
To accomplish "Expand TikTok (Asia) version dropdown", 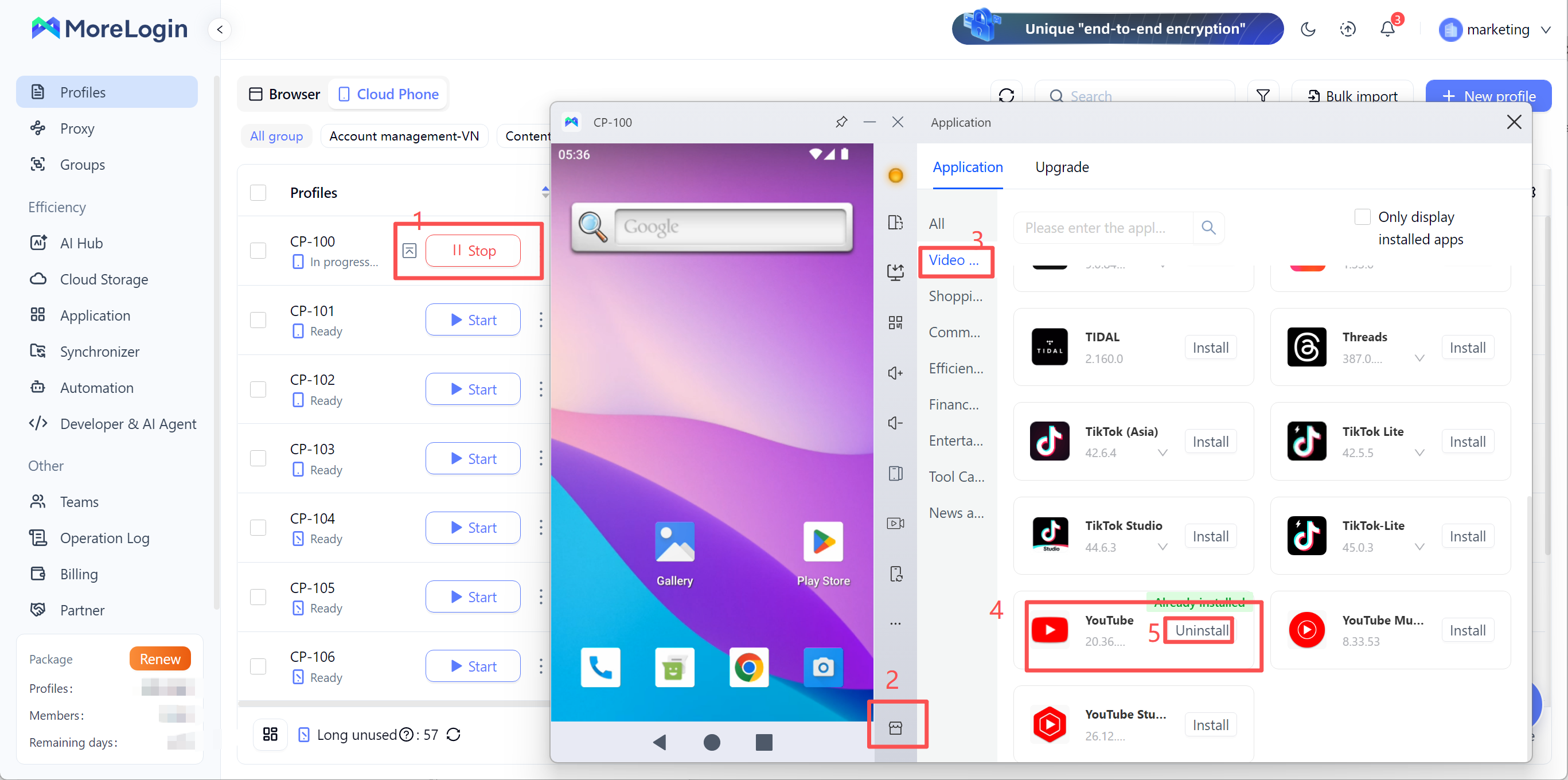I will [1162, 453].
